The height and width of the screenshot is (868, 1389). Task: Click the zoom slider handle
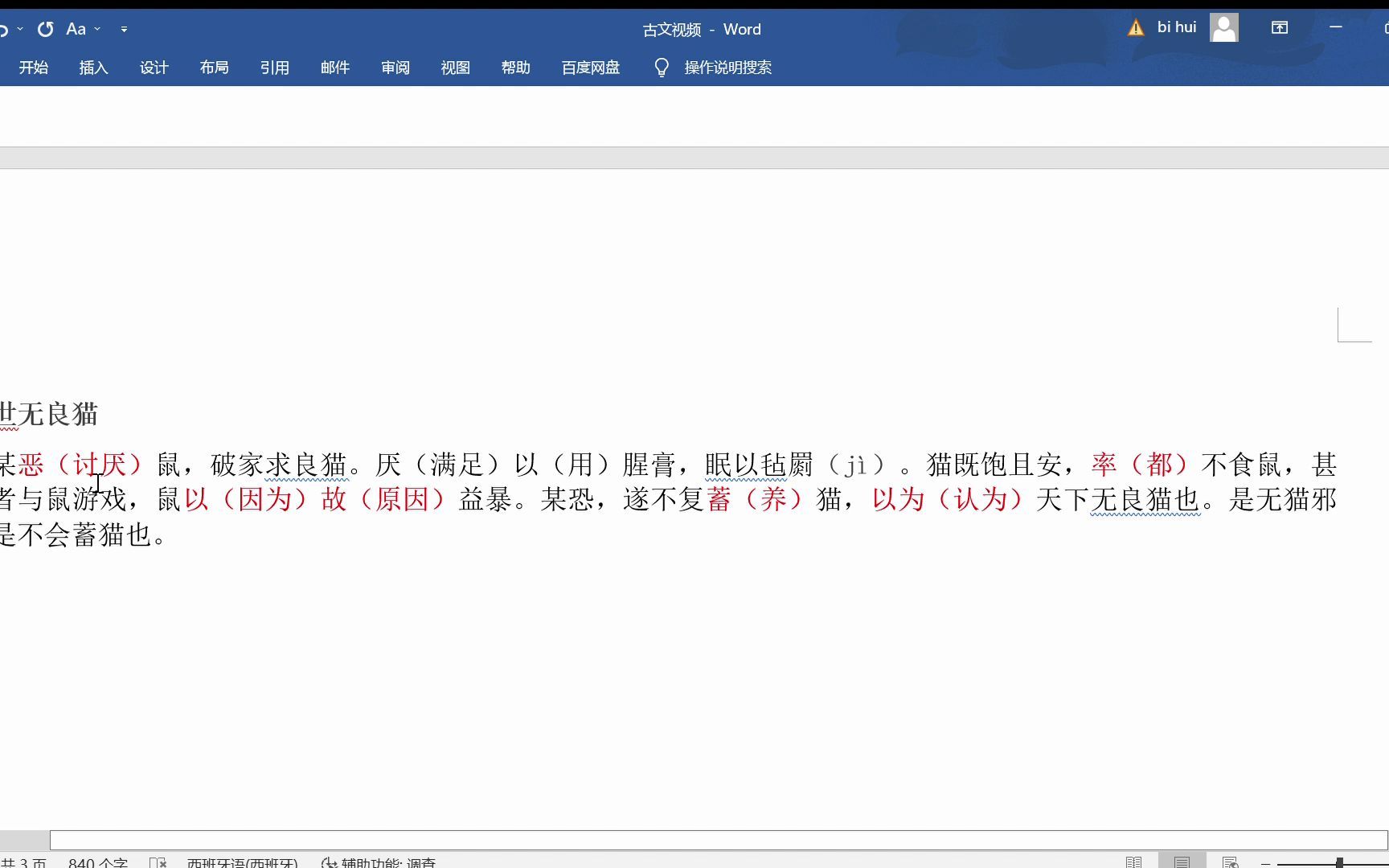(x=1339, y=863)
